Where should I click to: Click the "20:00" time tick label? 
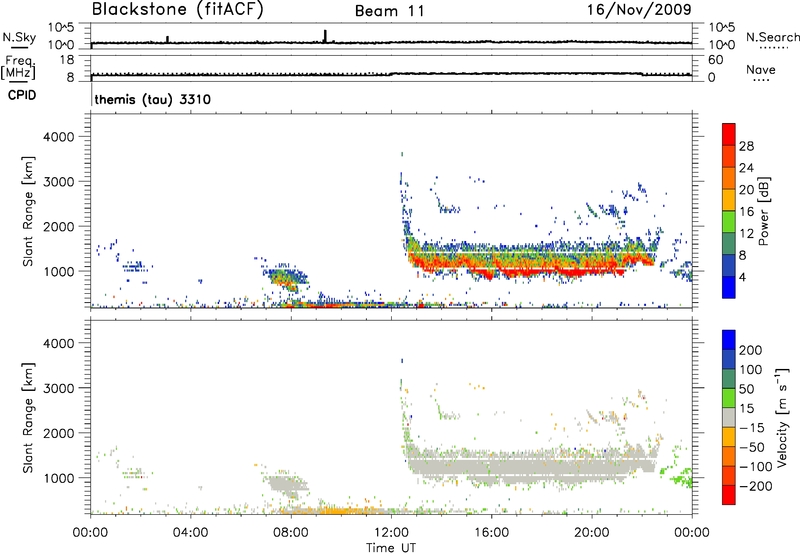pyautogui.click(x=592, y=533)
